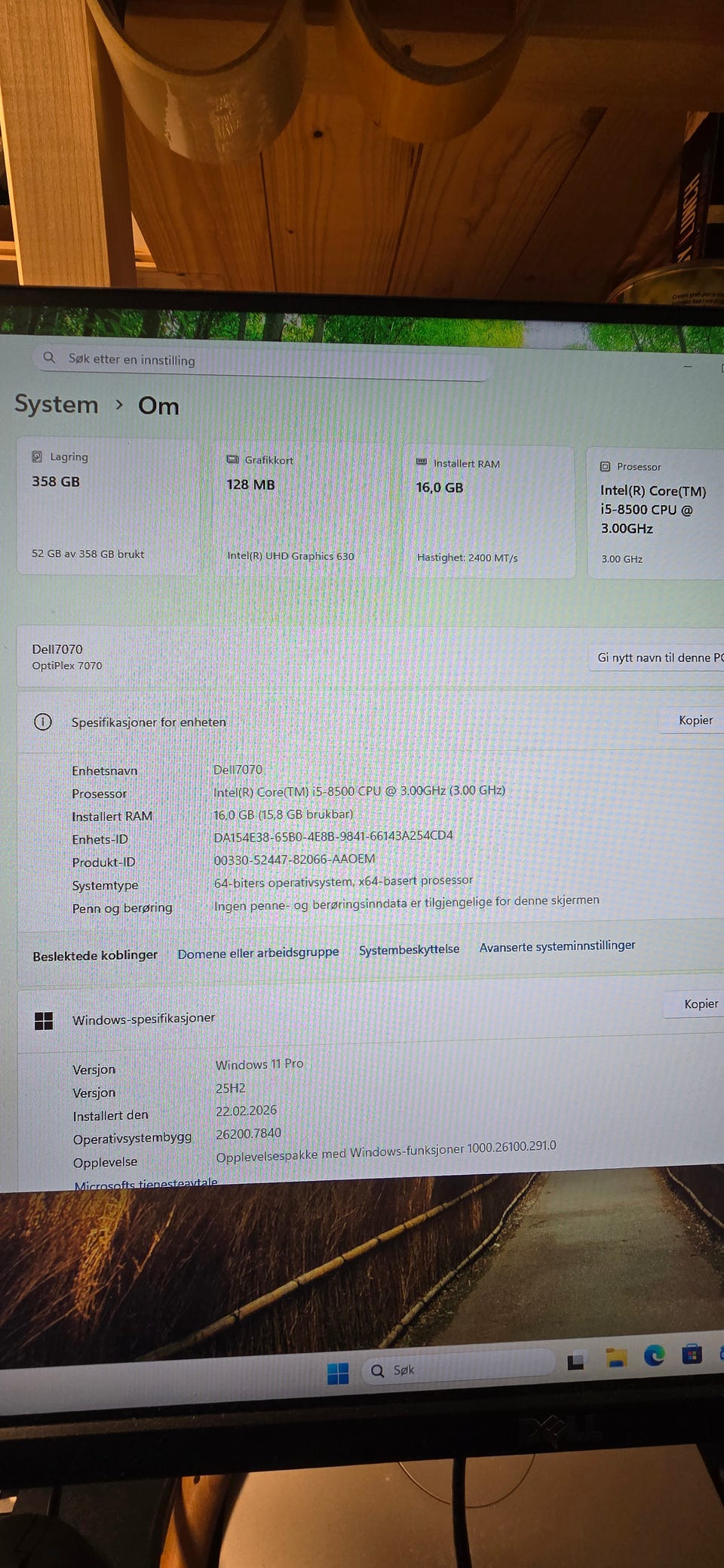Open 'Avanserte systeminnstillinger' link
This screenshot has height=1568, width=724.
point(557,945)
